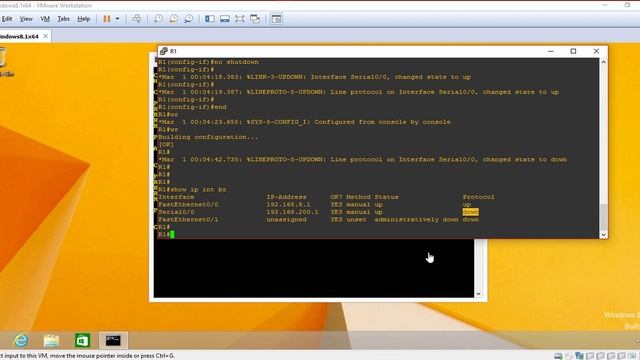The width and height of the screenshot is (640, 360).
Task: Open the Edit menu
Action: click(x=7, y=19)
